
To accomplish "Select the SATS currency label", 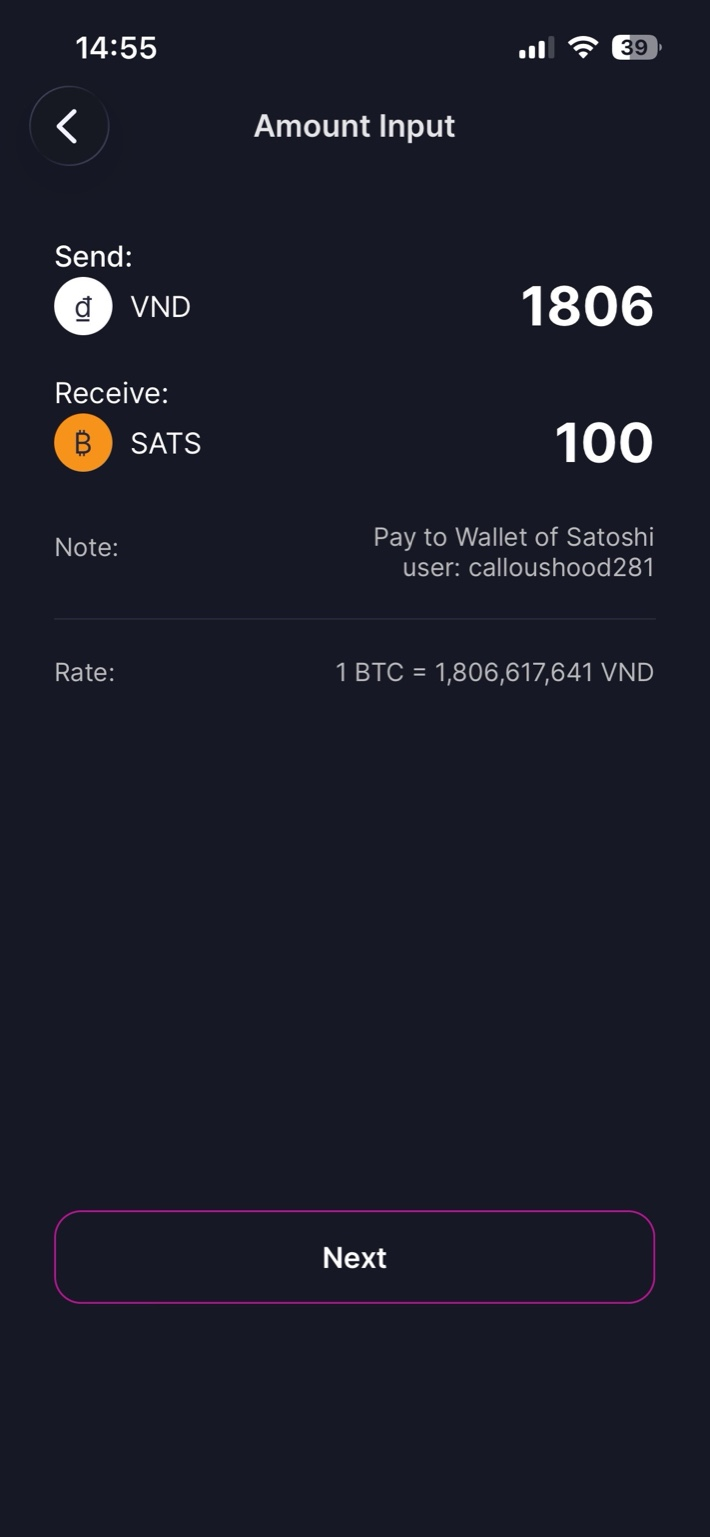I will click(166, 444).
